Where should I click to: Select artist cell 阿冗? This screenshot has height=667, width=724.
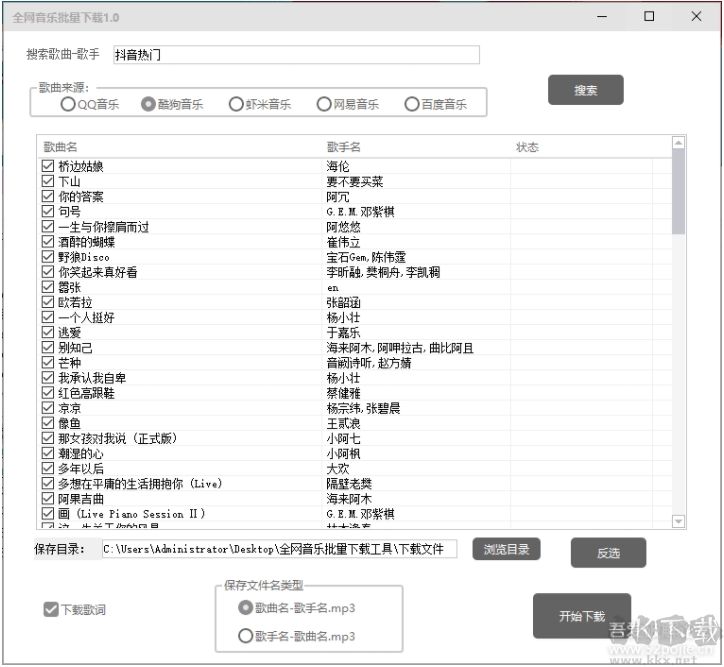pyautogui.click(x=338, y=196)
